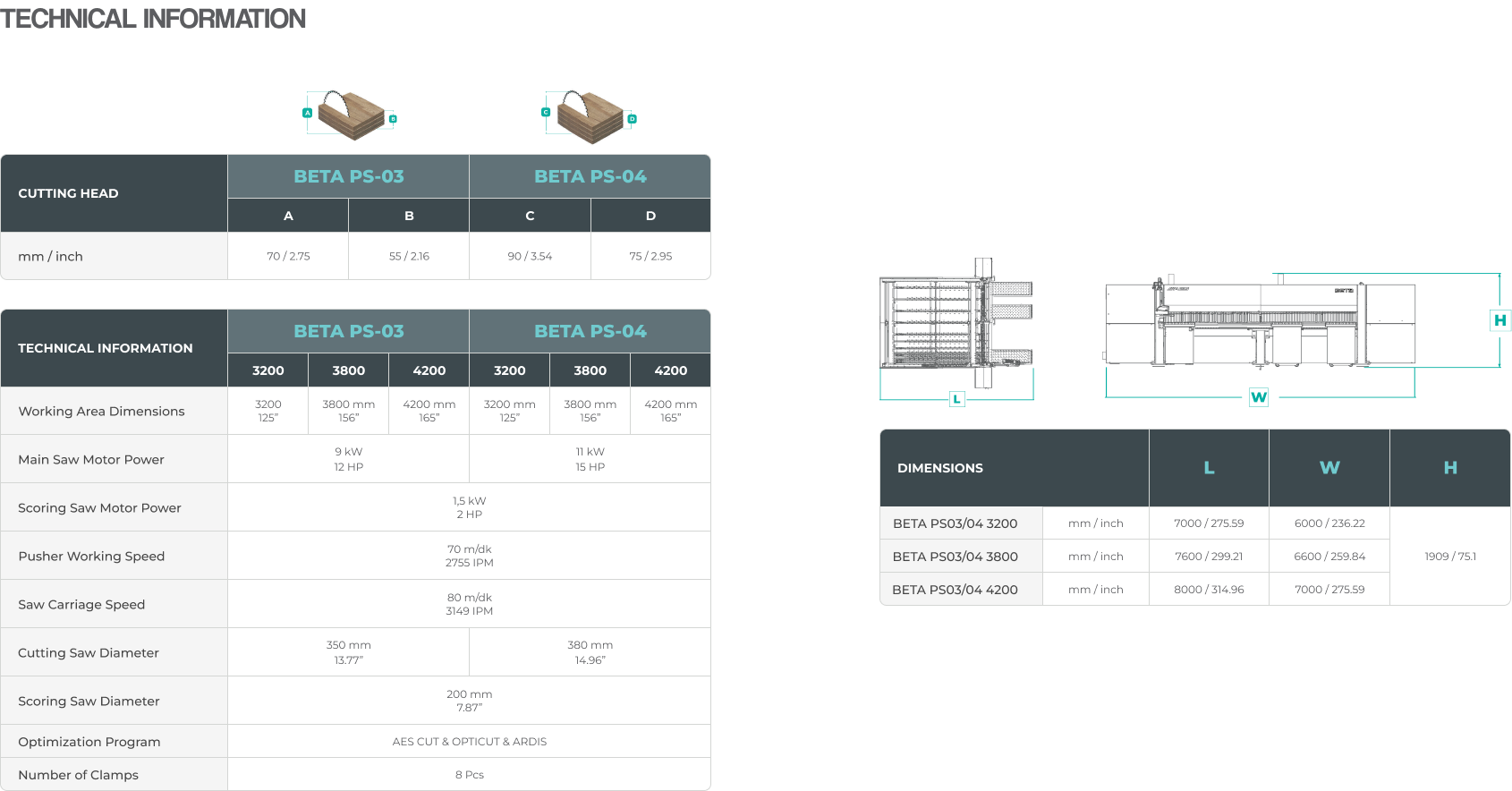Select the BETA PS-04 header in the Technical Information table
Screen dimensions: 1512x791
(x=590, y=331)
